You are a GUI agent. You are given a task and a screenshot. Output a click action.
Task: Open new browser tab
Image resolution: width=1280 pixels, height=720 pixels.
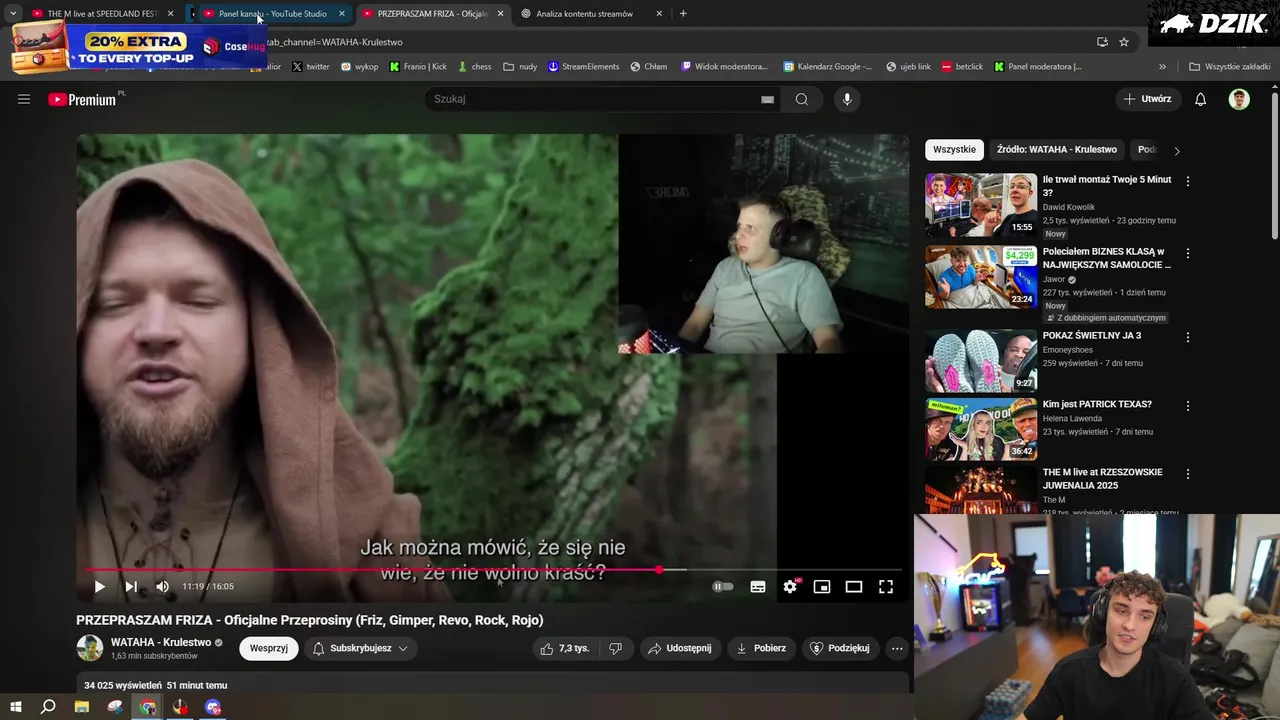[683, 14]
